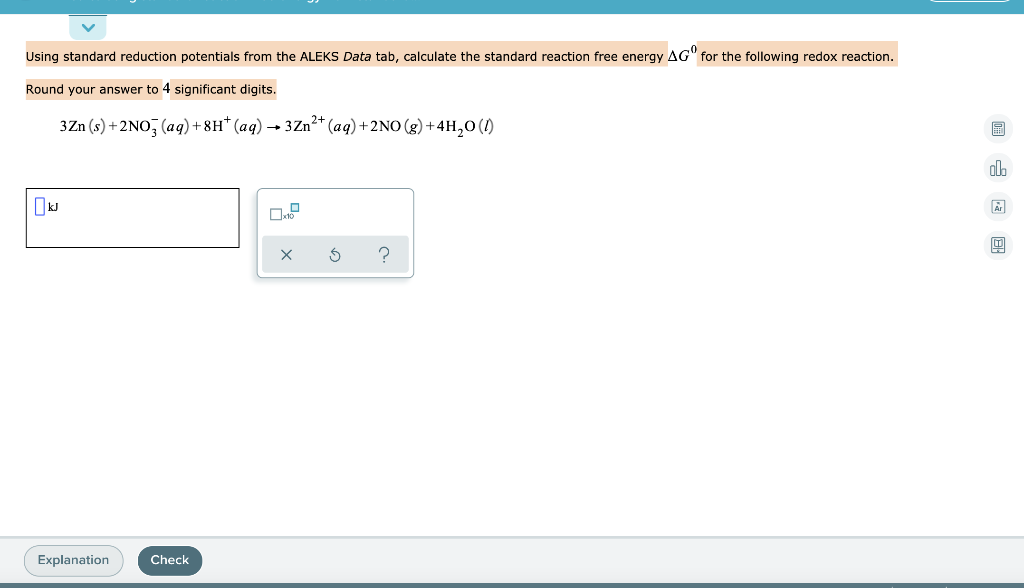Select the blue exponent box of the template
The width and height of the screenshot is (1024, 588).
(x=293, y=207)
